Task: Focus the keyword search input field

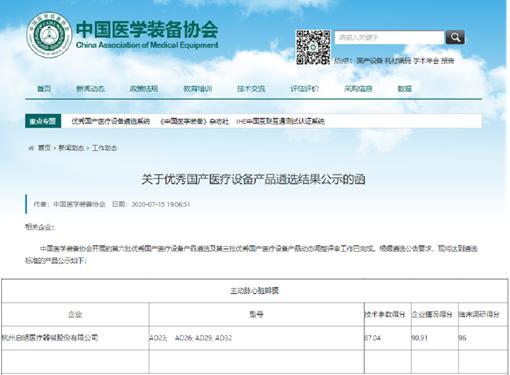Action: [389, 37]
